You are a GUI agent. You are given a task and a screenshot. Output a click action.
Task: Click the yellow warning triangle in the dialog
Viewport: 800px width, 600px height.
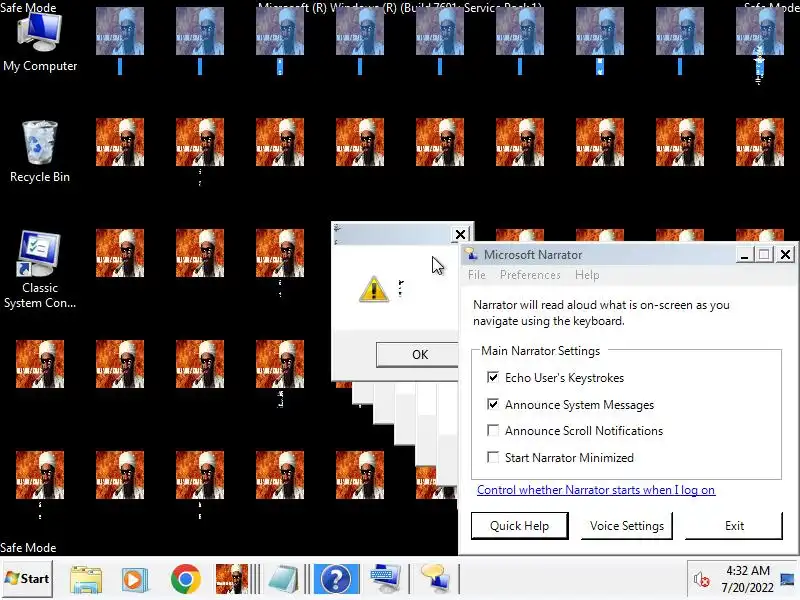click(373, 289)
